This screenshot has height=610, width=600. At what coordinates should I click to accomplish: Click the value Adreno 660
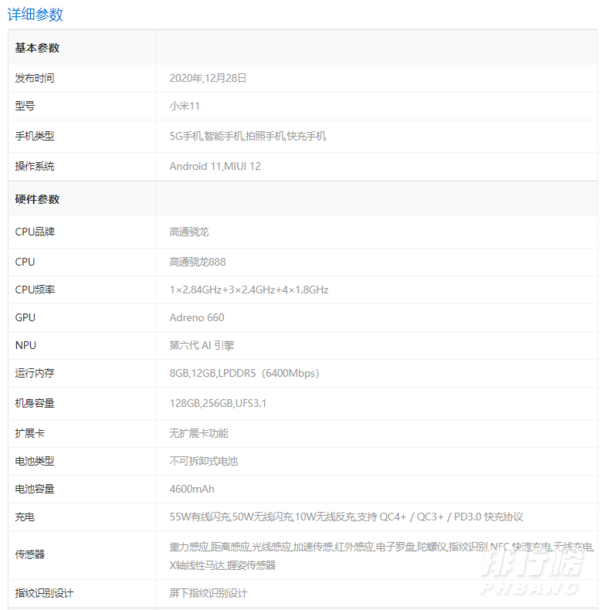[x=197, y=317]
